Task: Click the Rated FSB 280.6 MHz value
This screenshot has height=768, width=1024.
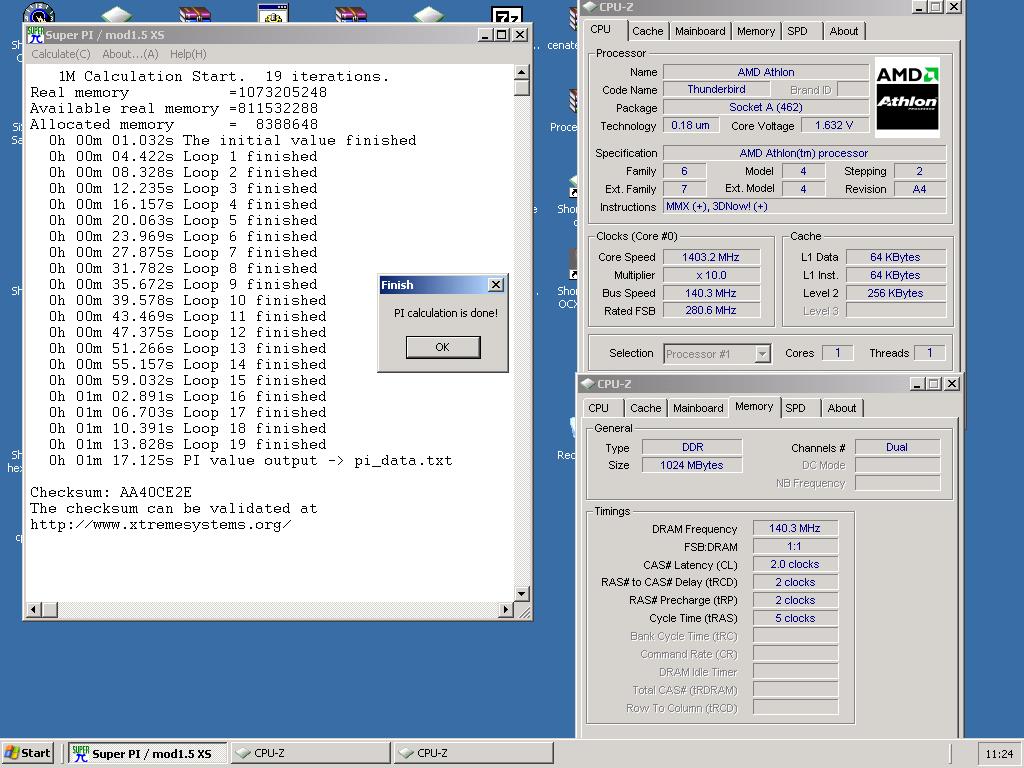Action: click(x=711, y=311)
